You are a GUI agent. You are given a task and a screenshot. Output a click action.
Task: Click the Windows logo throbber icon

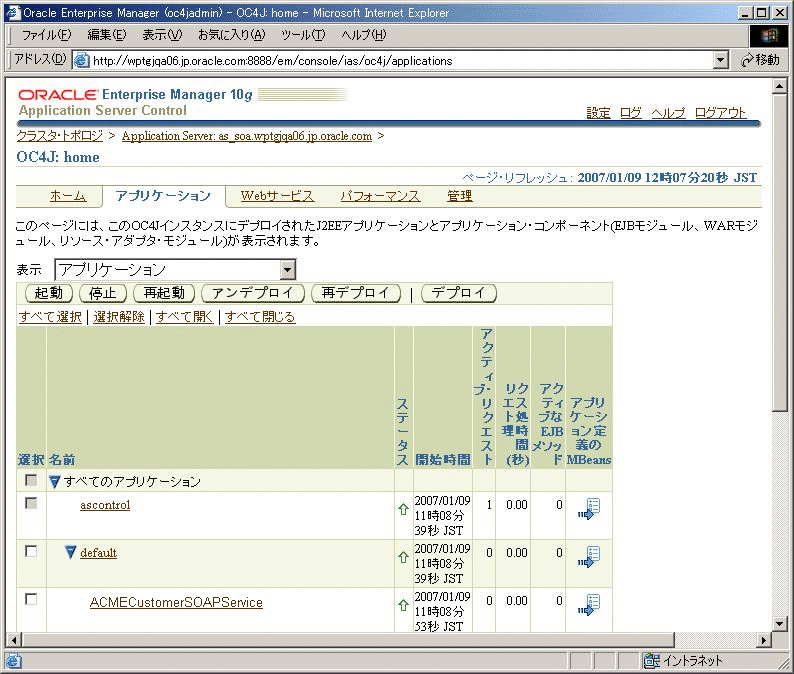coord(769,35)
